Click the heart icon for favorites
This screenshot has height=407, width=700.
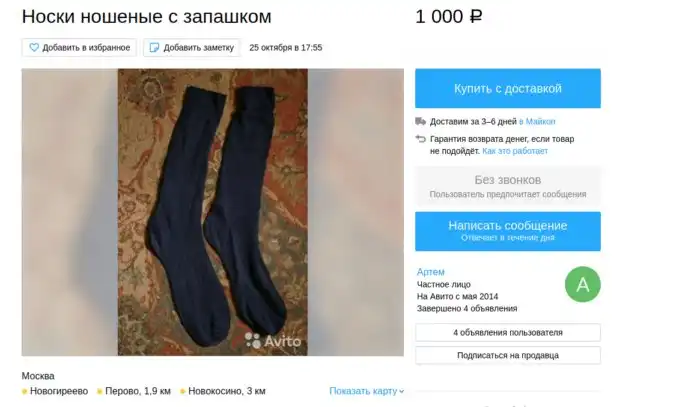point(34,47)
